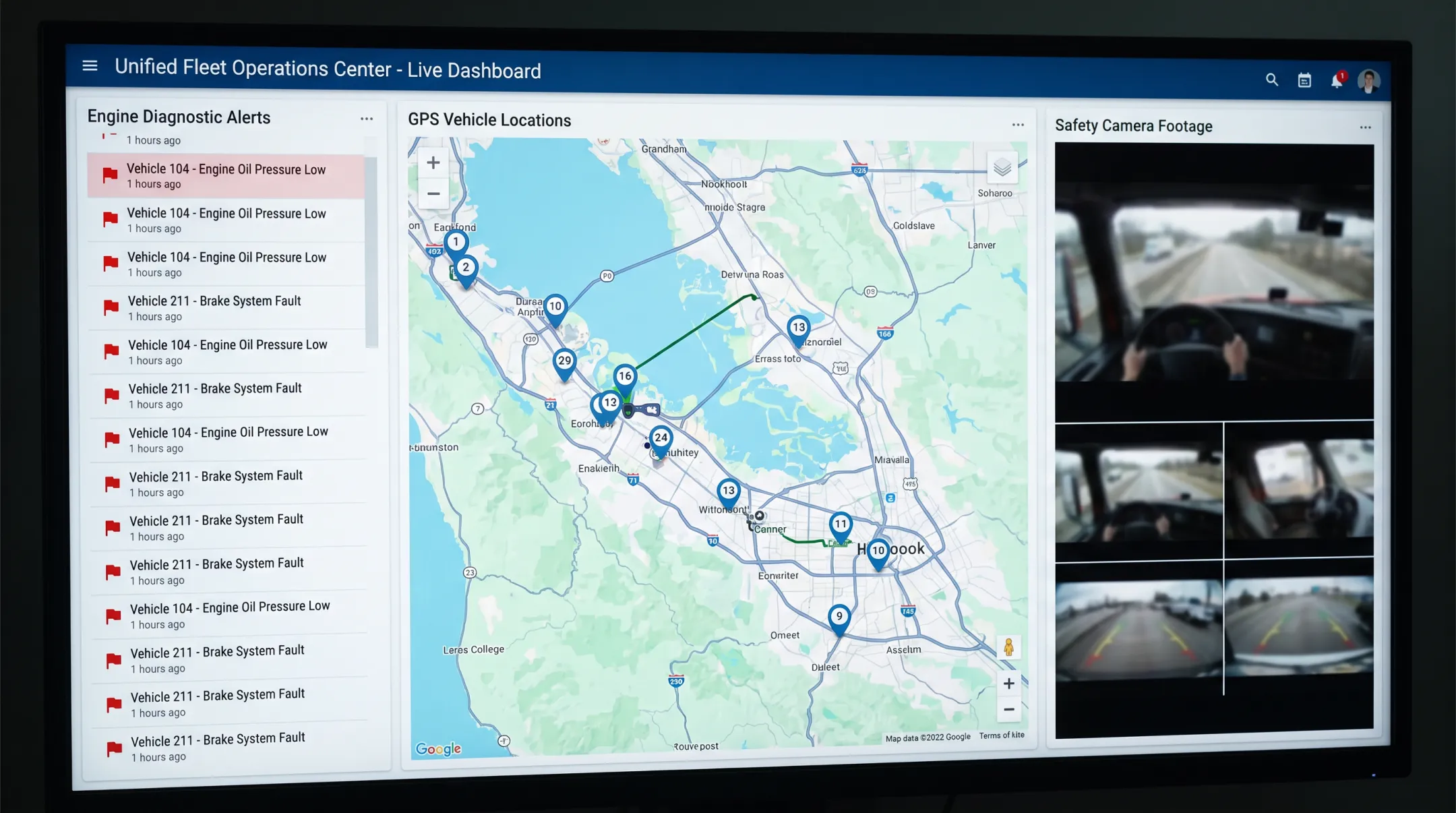
Task: Open the large main camera footage view
Action: click(1214, 282)
